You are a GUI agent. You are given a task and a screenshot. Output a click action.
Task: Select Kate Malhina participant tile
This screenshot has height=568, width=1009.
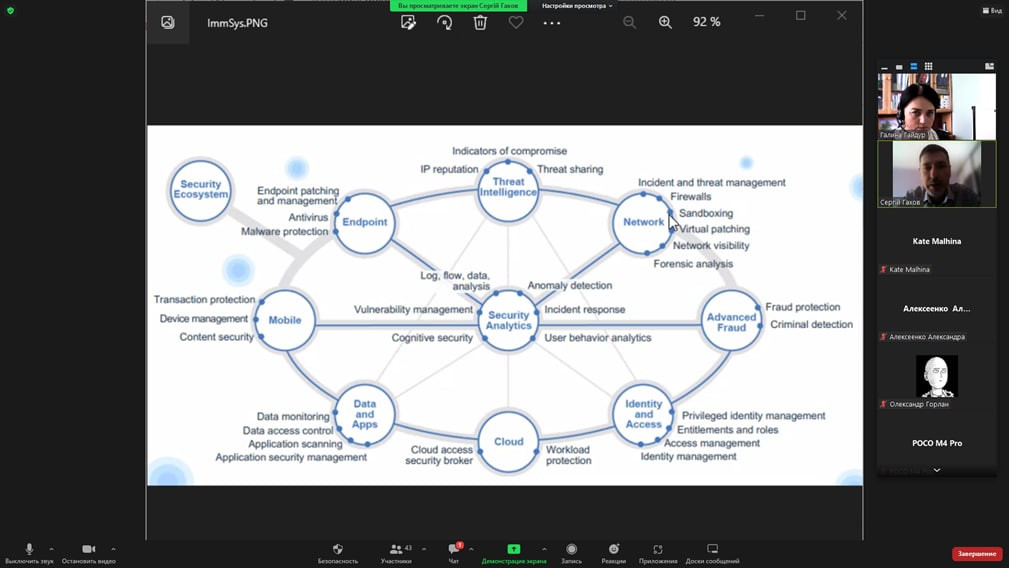point(936,241)
